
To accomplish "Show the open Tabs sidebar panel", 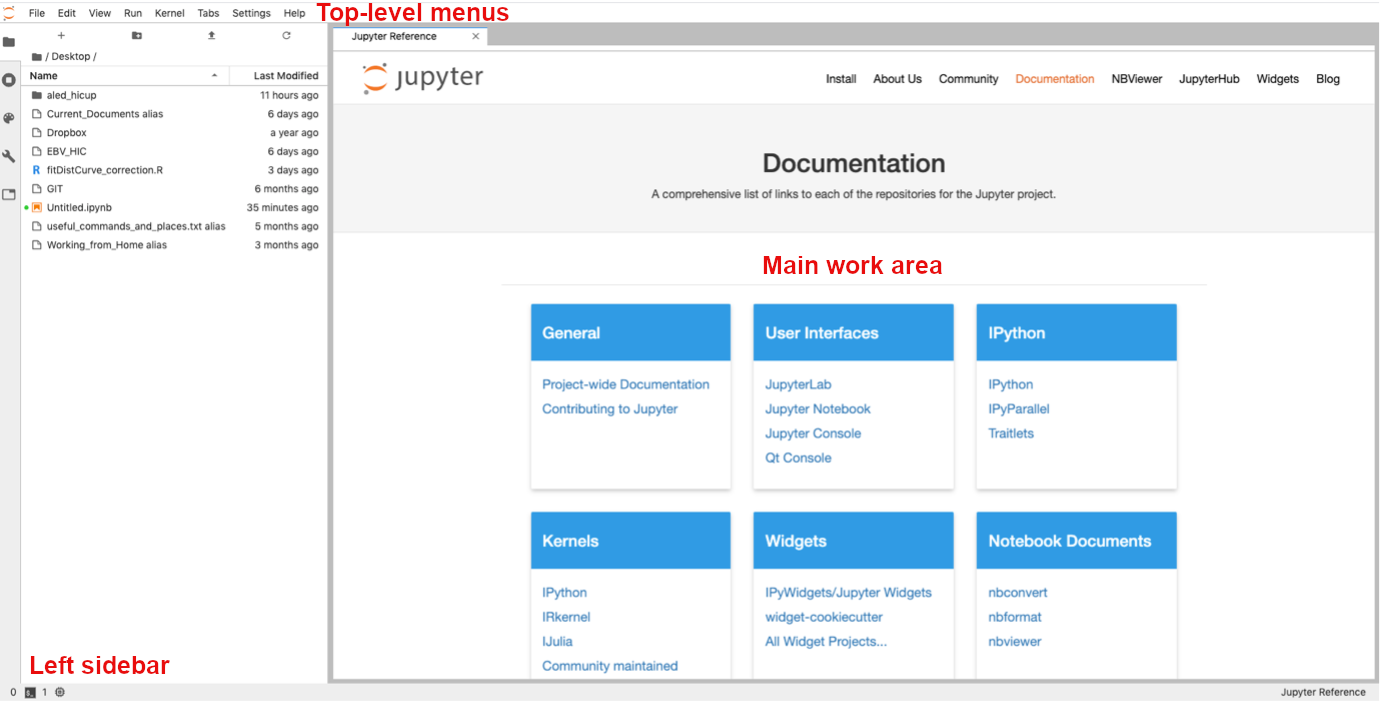I will [x=9, y=194].
